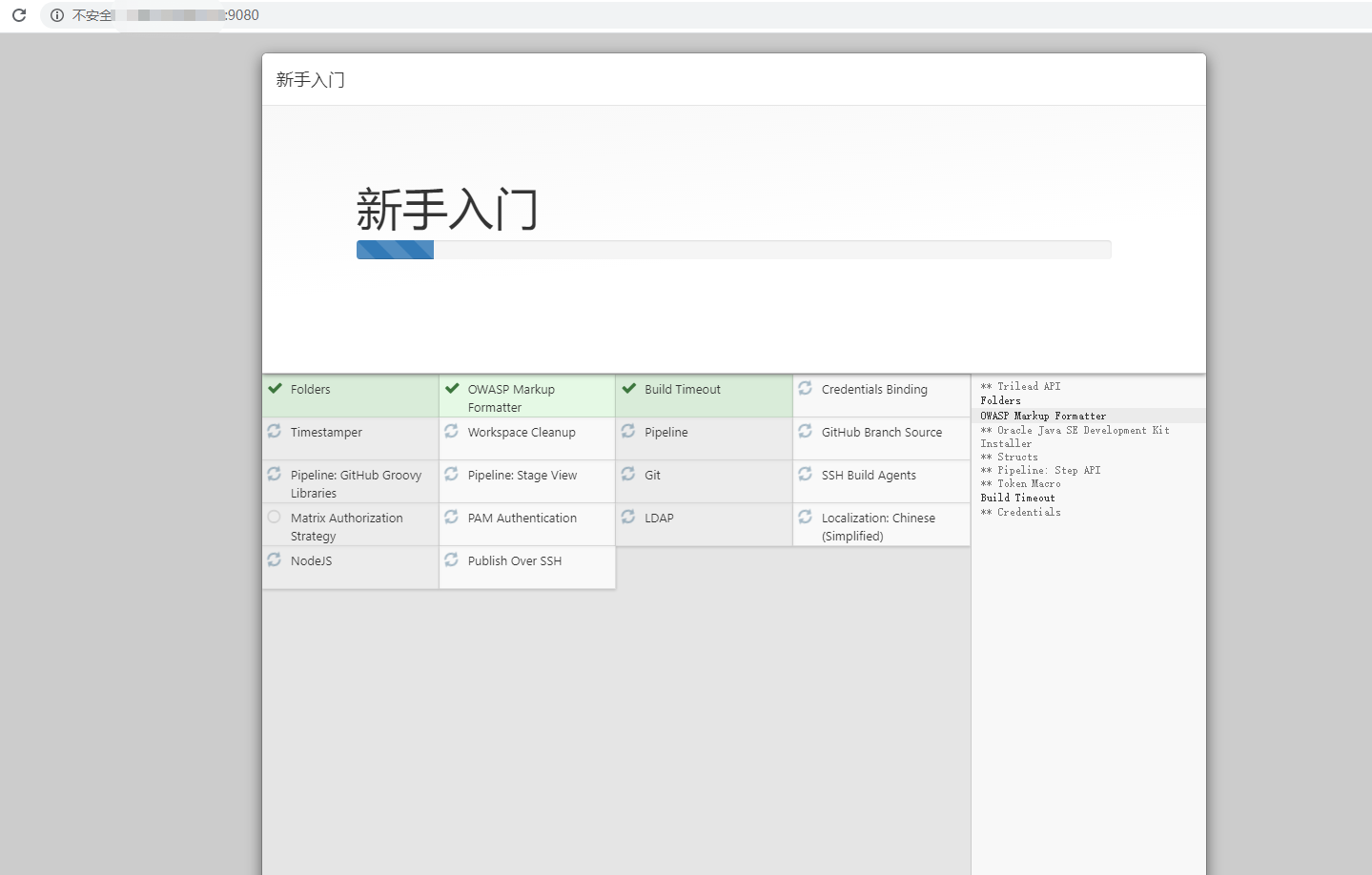Click the checkmark beside OWASP Markup Formatter

pyautogui.click(x=452, y=388)
